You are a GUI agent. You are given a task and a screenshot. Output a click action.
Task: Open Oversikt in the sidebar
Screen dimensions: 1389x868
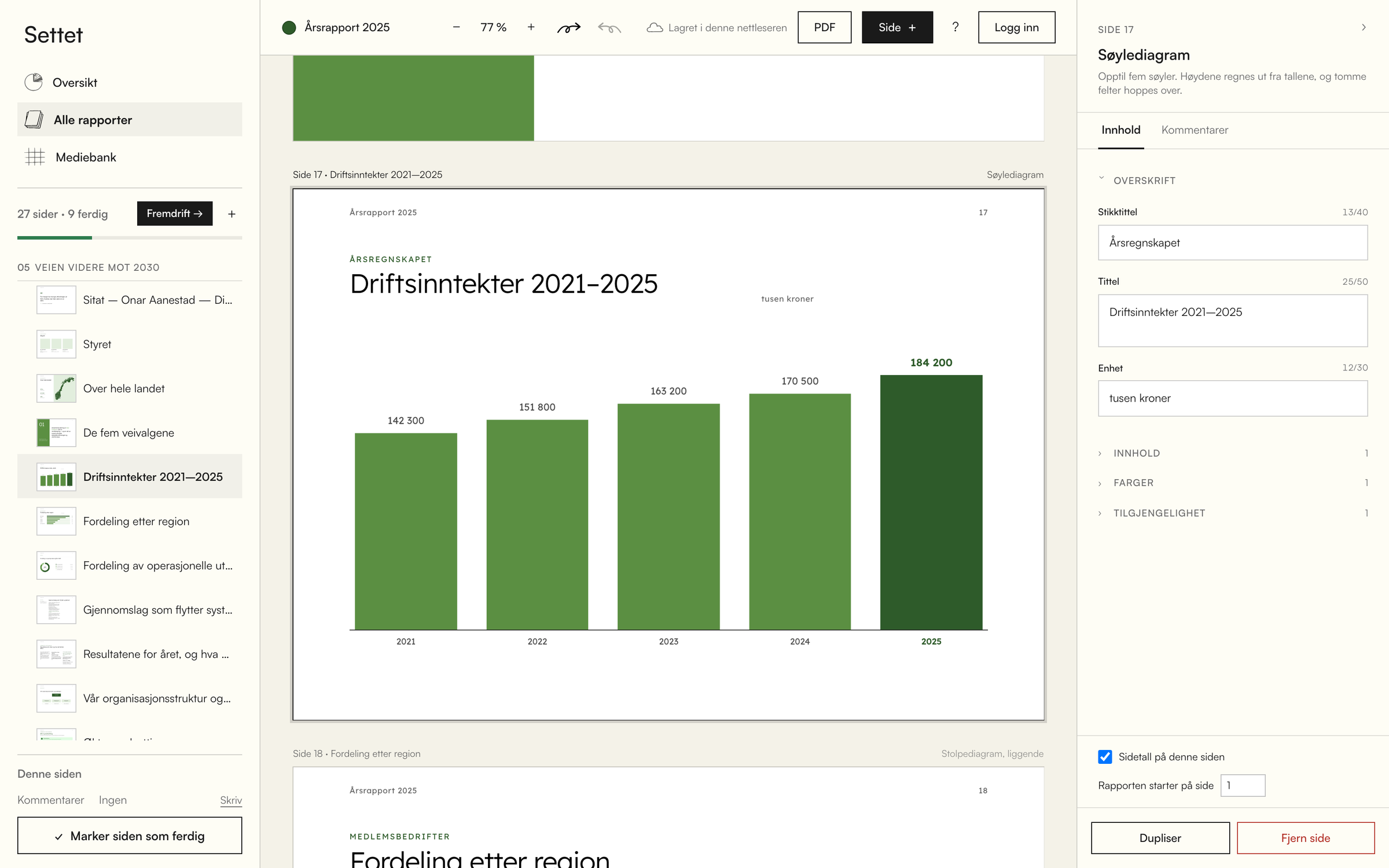[130, 83]
